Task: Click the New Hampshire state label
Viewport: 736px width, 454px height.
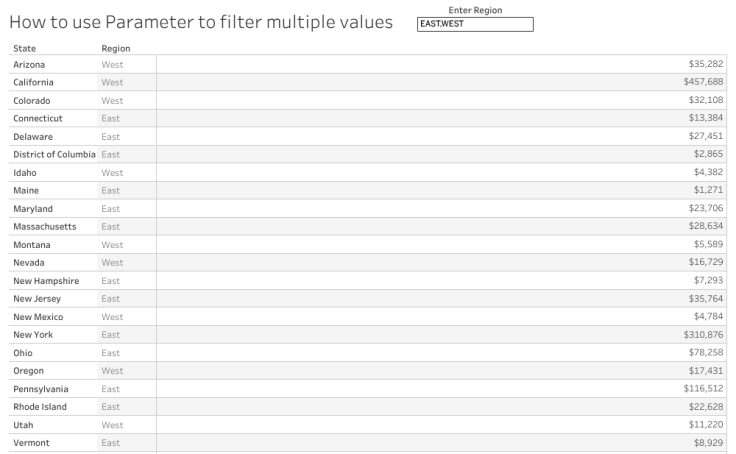Action: (x=46, y=281)
